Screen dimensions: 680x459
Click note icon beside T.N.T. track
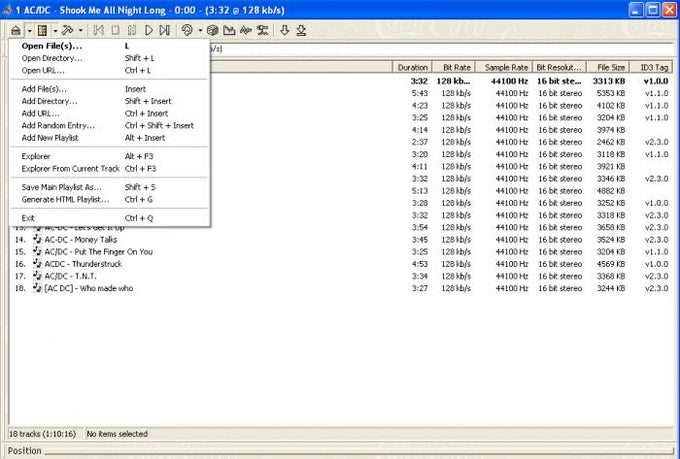click(x=37, y=276)
